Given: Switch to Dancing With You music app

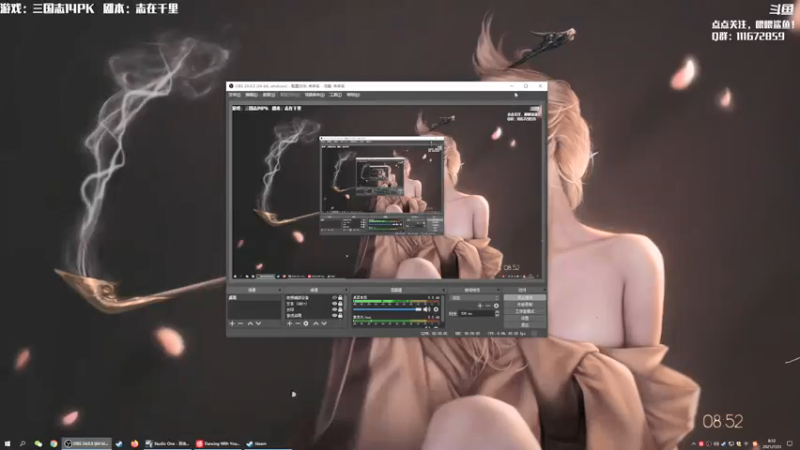Looking at the screenshot, I should tap(218, 444).
